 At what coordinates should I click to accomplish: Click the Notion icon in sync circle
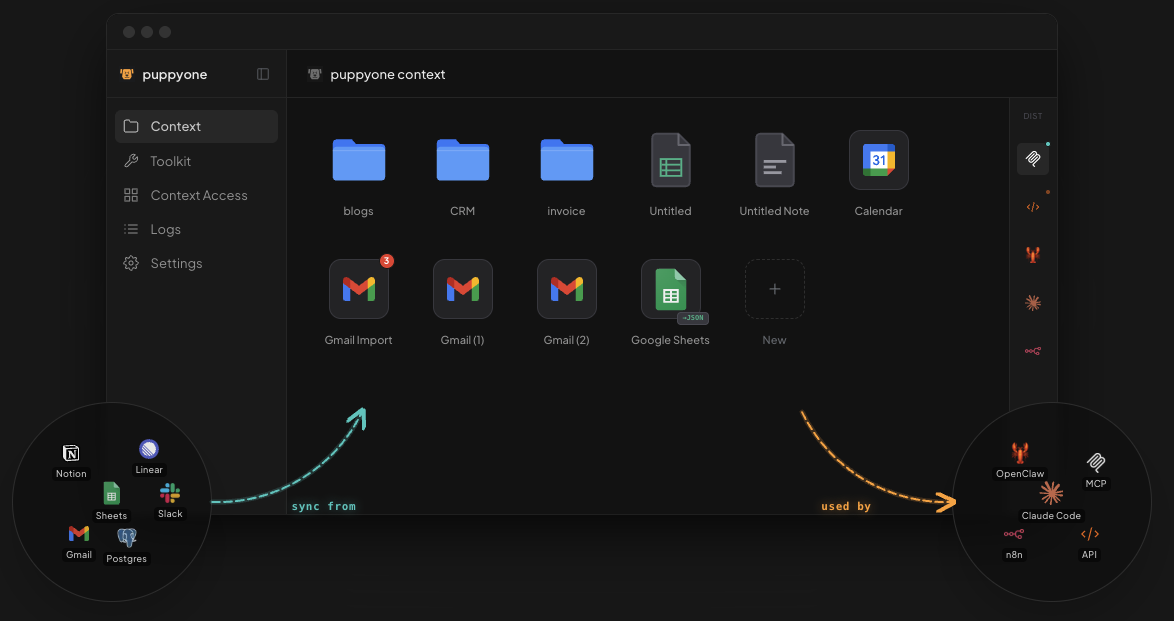coord(71,453)
